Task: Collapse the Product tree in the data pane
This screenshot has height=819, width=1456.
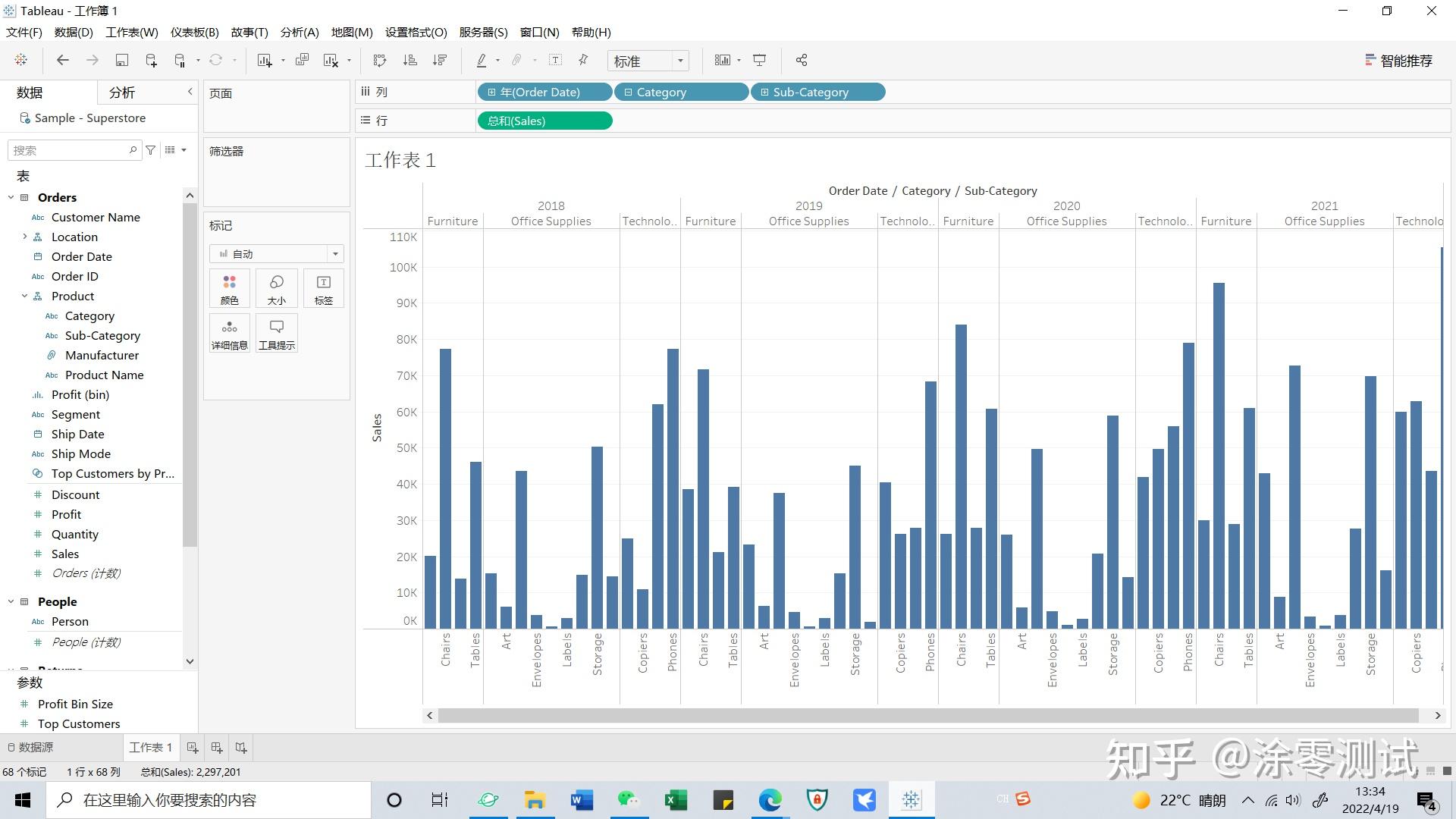Action: coord(24,296)
